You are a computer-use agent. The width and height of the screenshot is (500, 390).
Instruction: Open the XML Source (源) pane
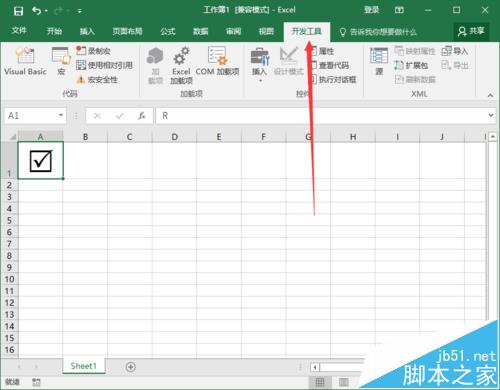coord(379,61)
